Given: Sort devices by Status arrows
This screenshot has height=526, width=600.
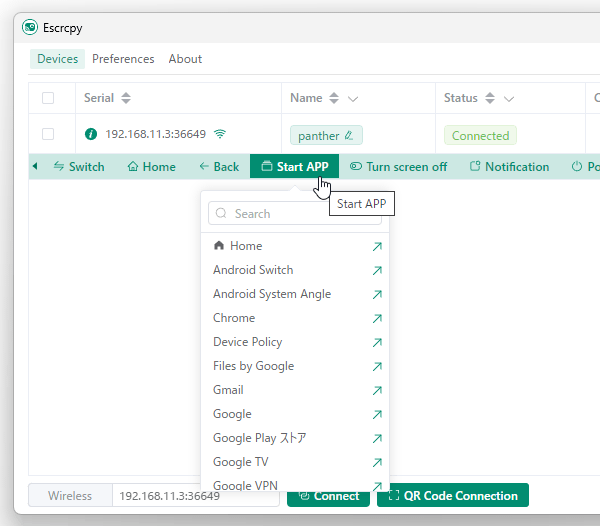Looking at the screenshot, I should click(490, 98).
